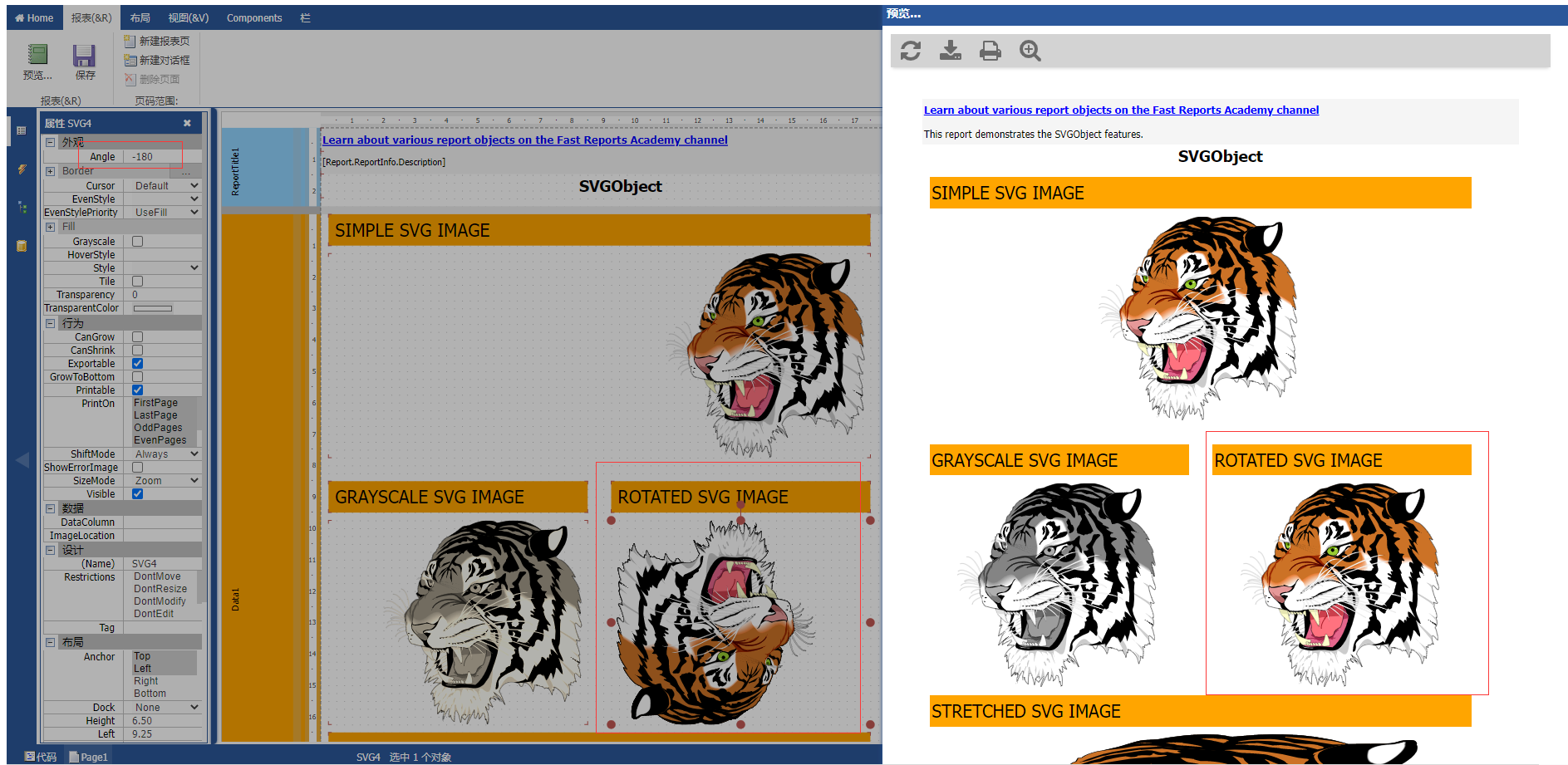Switch to the 视图(&V) ribbon tab

click(x=189, y=17)
